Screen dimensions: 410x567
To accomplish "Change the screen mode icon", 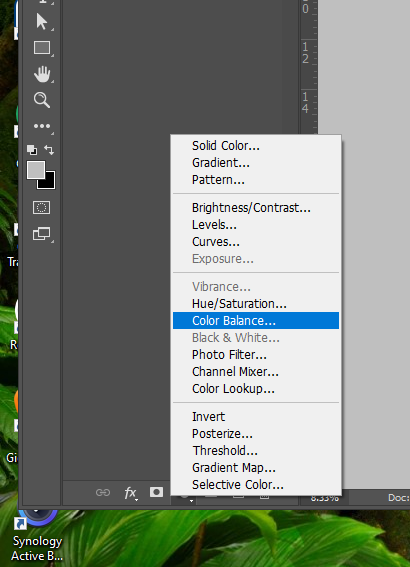I will 42,234.
